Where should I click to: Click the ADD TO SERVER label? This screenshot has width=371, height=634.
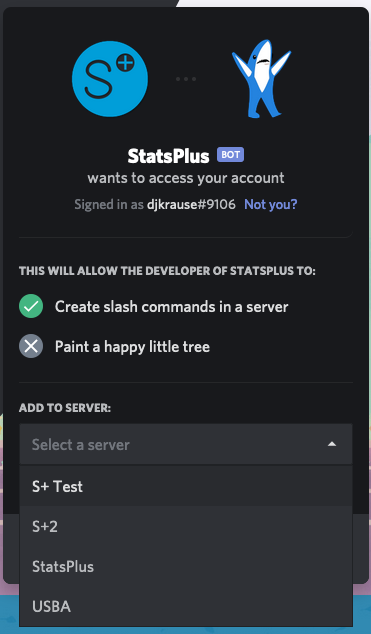coord(65,408)
